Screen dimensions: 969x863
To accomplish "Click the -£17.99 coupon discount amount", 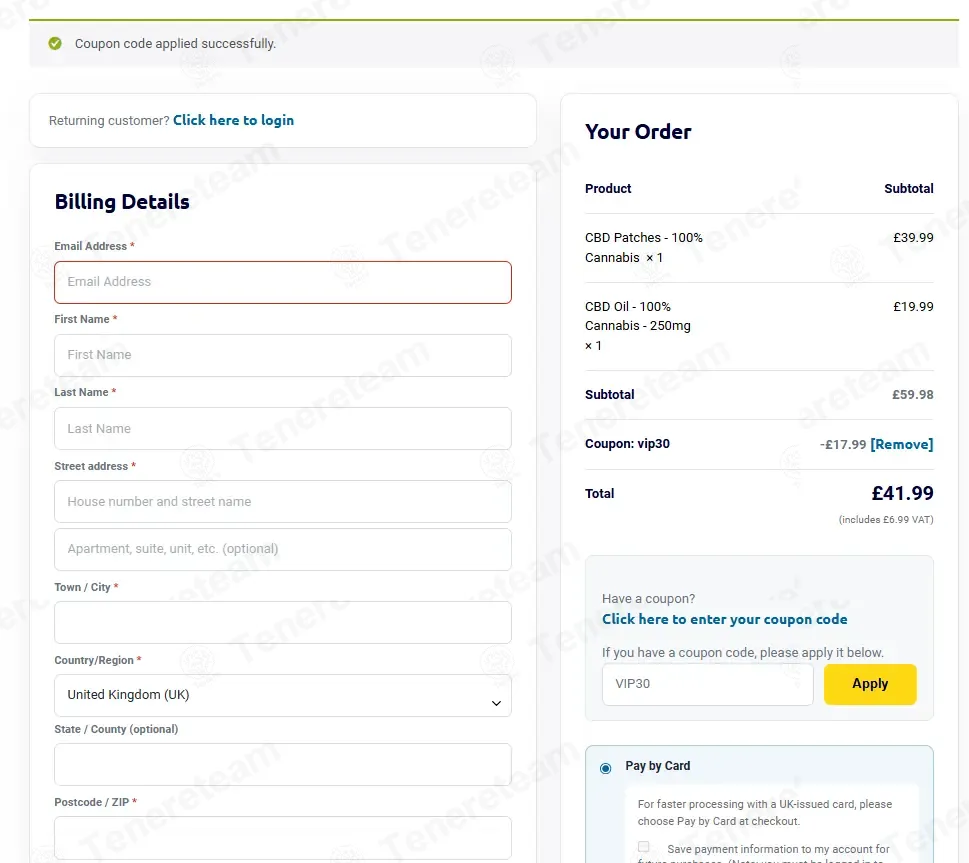I will 843,444.
